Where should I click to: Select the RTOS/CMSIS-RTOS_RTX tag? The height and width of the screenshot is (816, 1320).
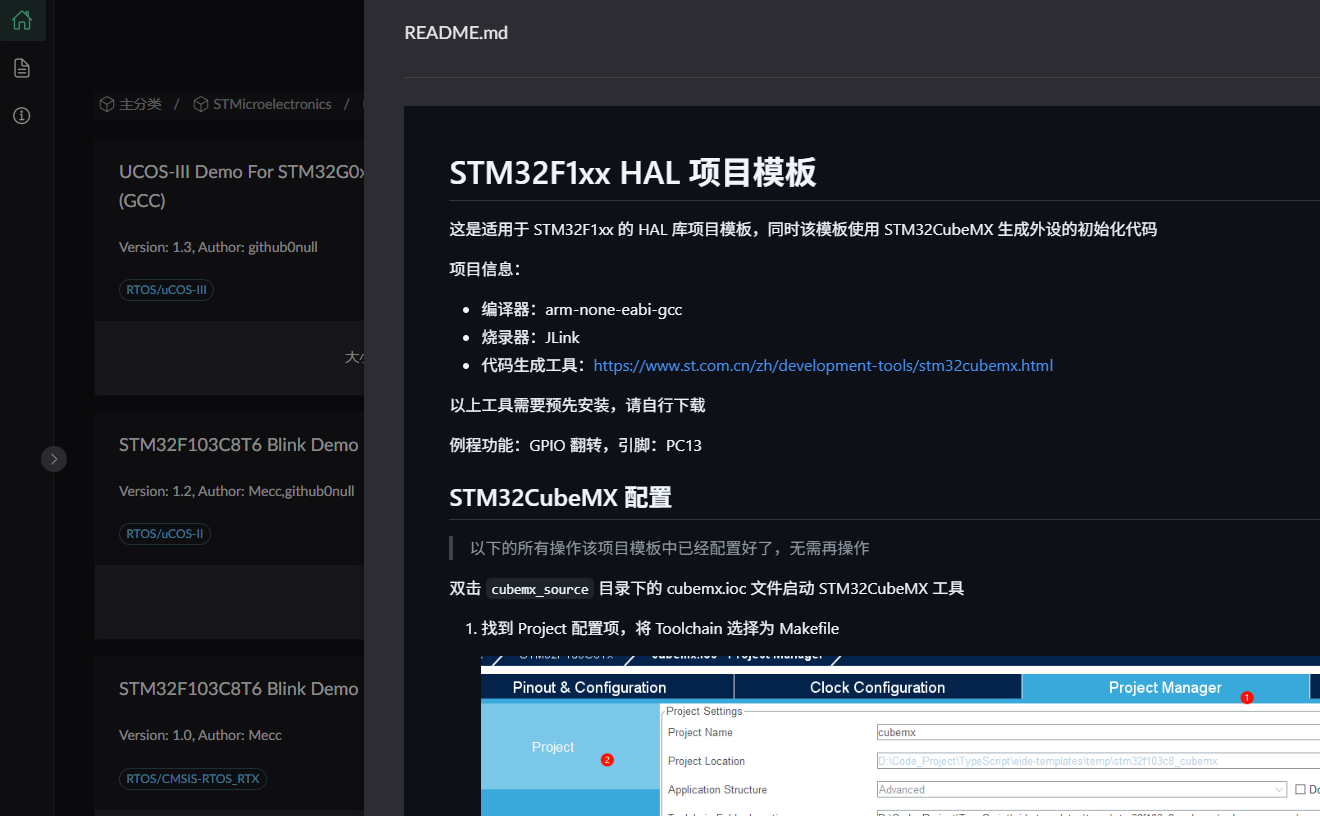coord(193,779)
